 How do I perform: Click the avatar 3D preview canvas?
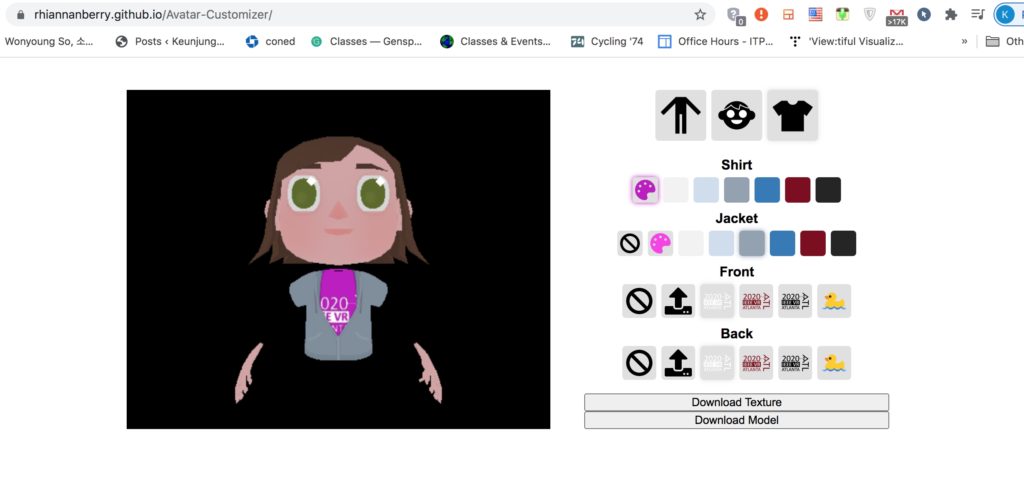[338, 259]
